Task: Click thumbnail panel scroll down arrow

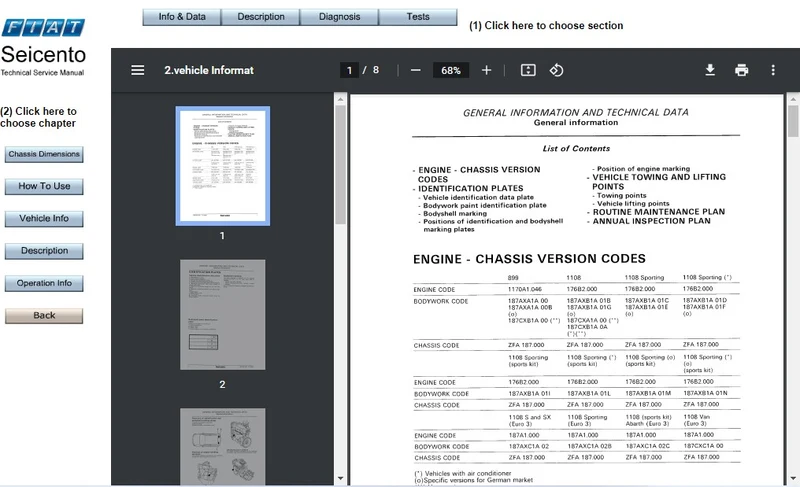Action: 340,478
